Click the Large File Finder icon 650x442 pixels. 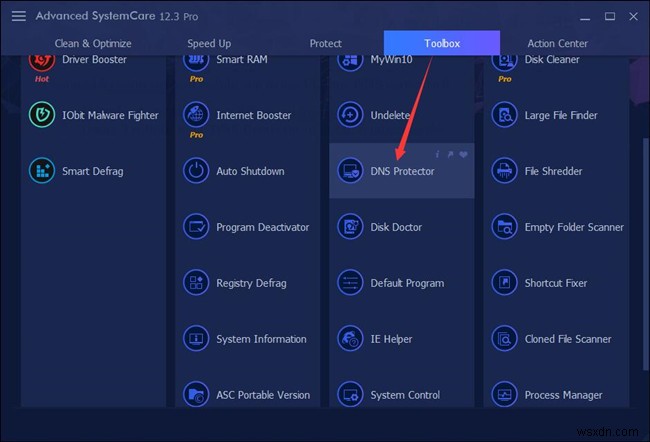tap(504, 114)
